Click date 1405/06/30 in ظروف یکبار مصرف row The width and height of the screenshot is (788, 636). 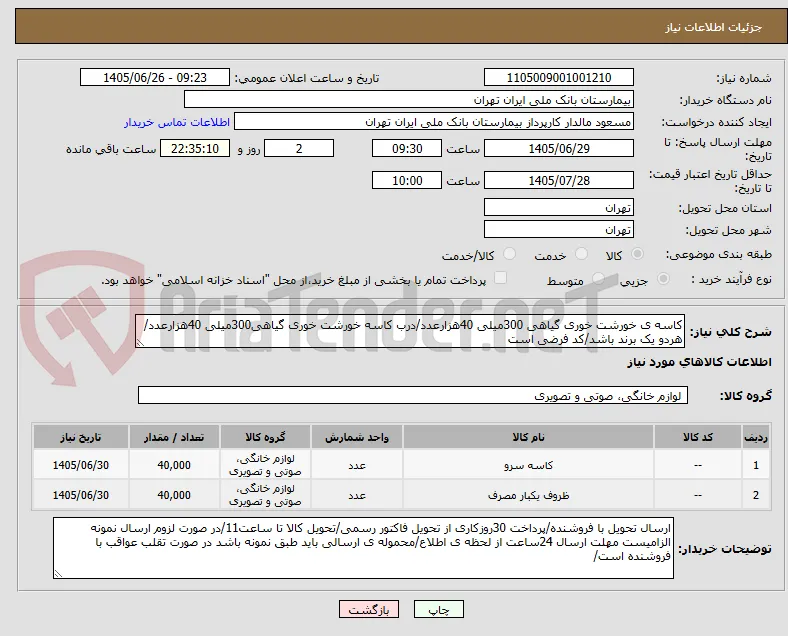(x=80, y=495)
